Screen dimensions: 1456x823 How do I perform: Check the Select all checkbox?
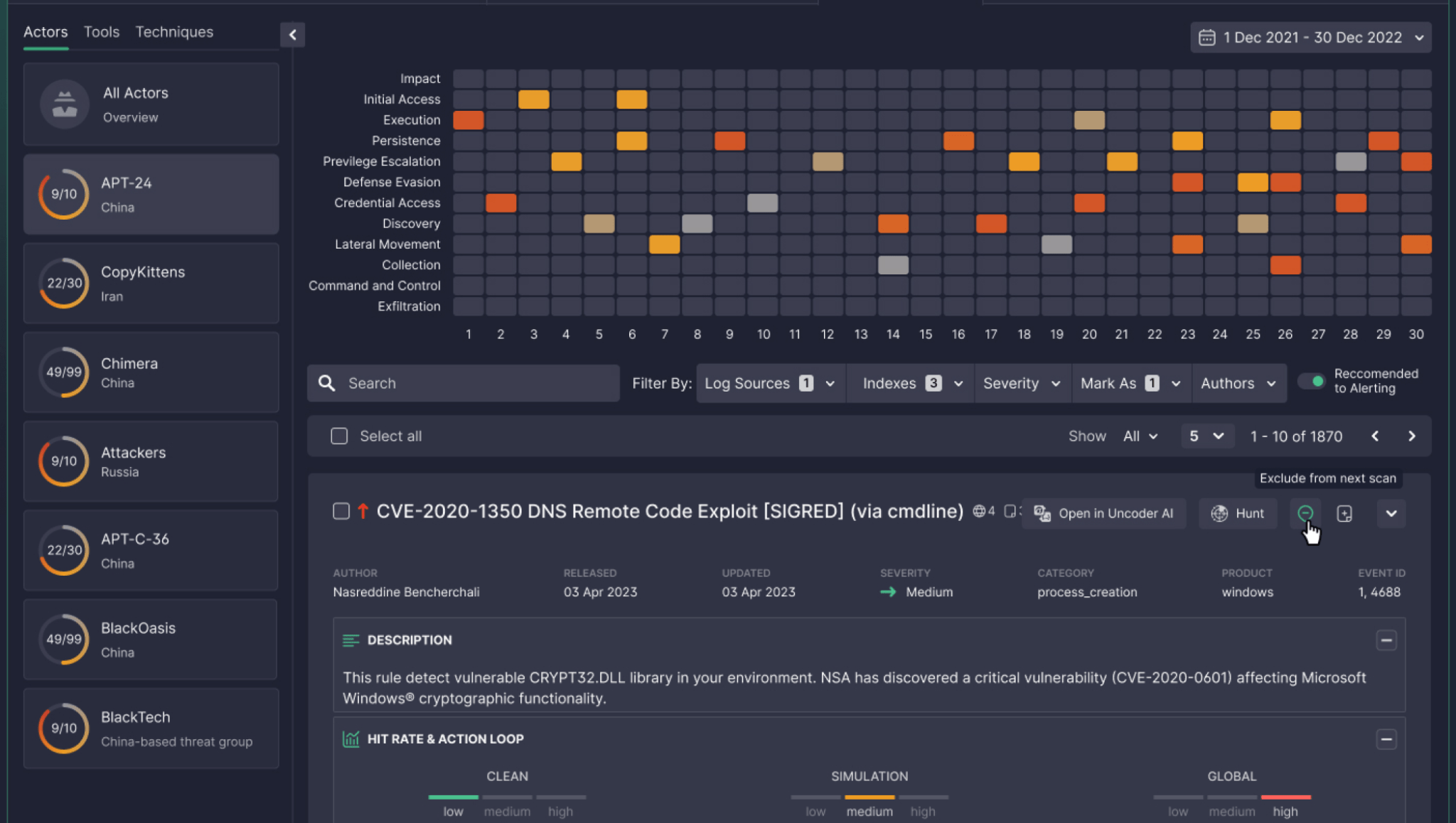pos(339,436)
